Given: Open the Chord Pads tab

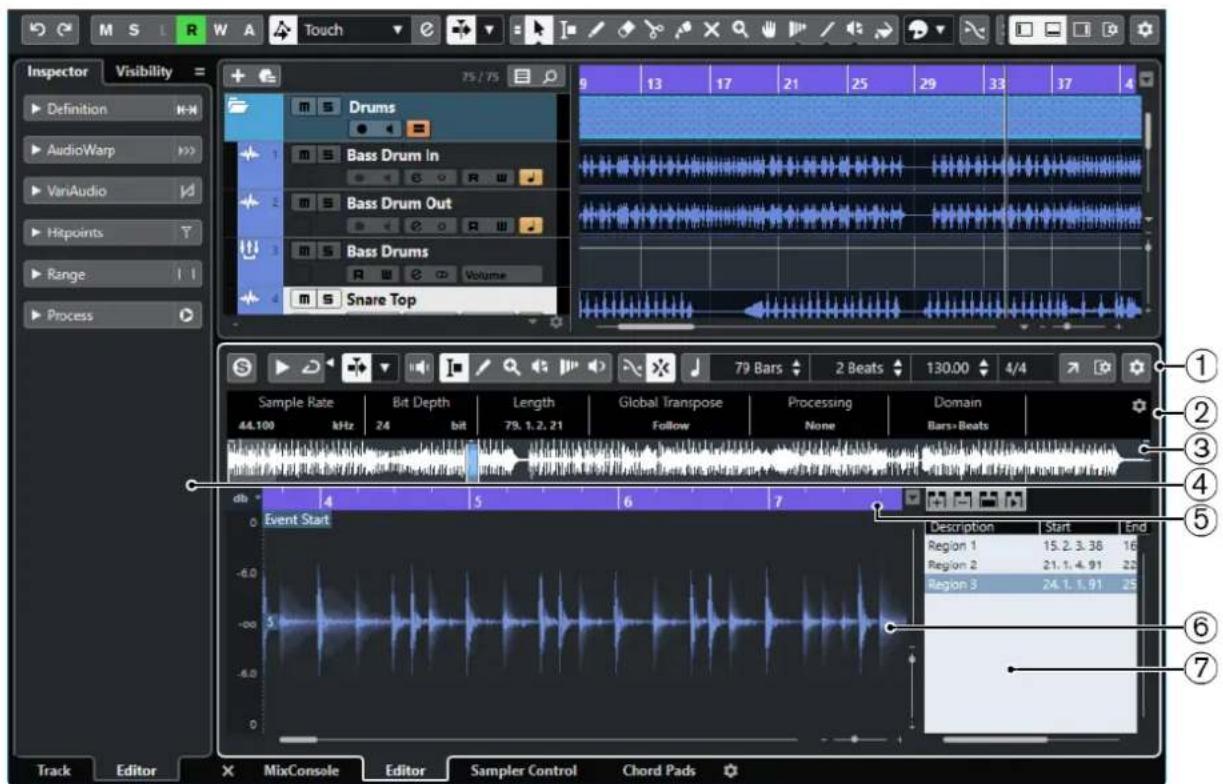Looking at the screenshot, I should pos(659,771).
